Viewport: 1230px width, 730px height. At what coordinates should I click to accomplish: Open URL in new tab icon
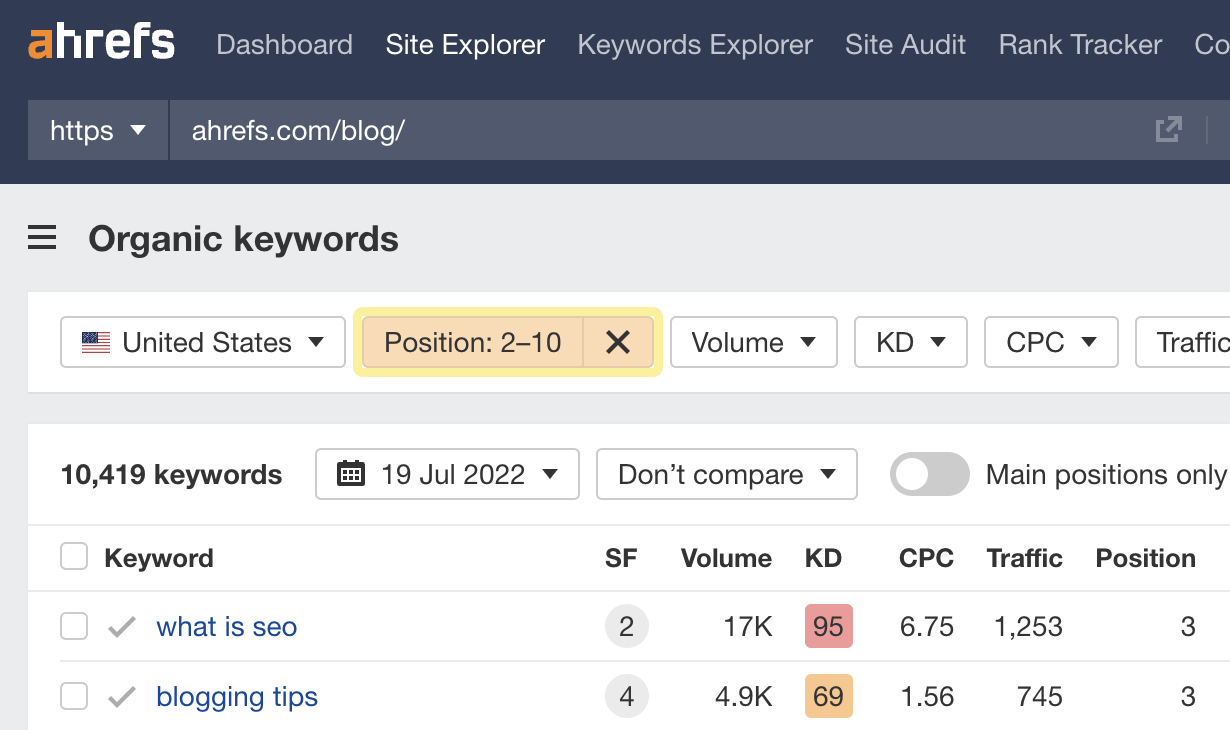click(x=1168, y=129)
